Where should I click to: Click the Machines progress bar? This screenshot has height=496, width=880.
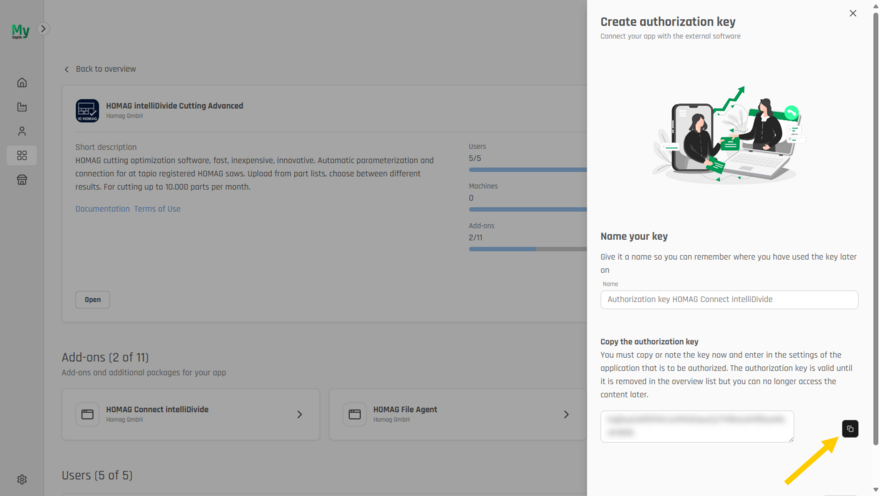[528, 209]
